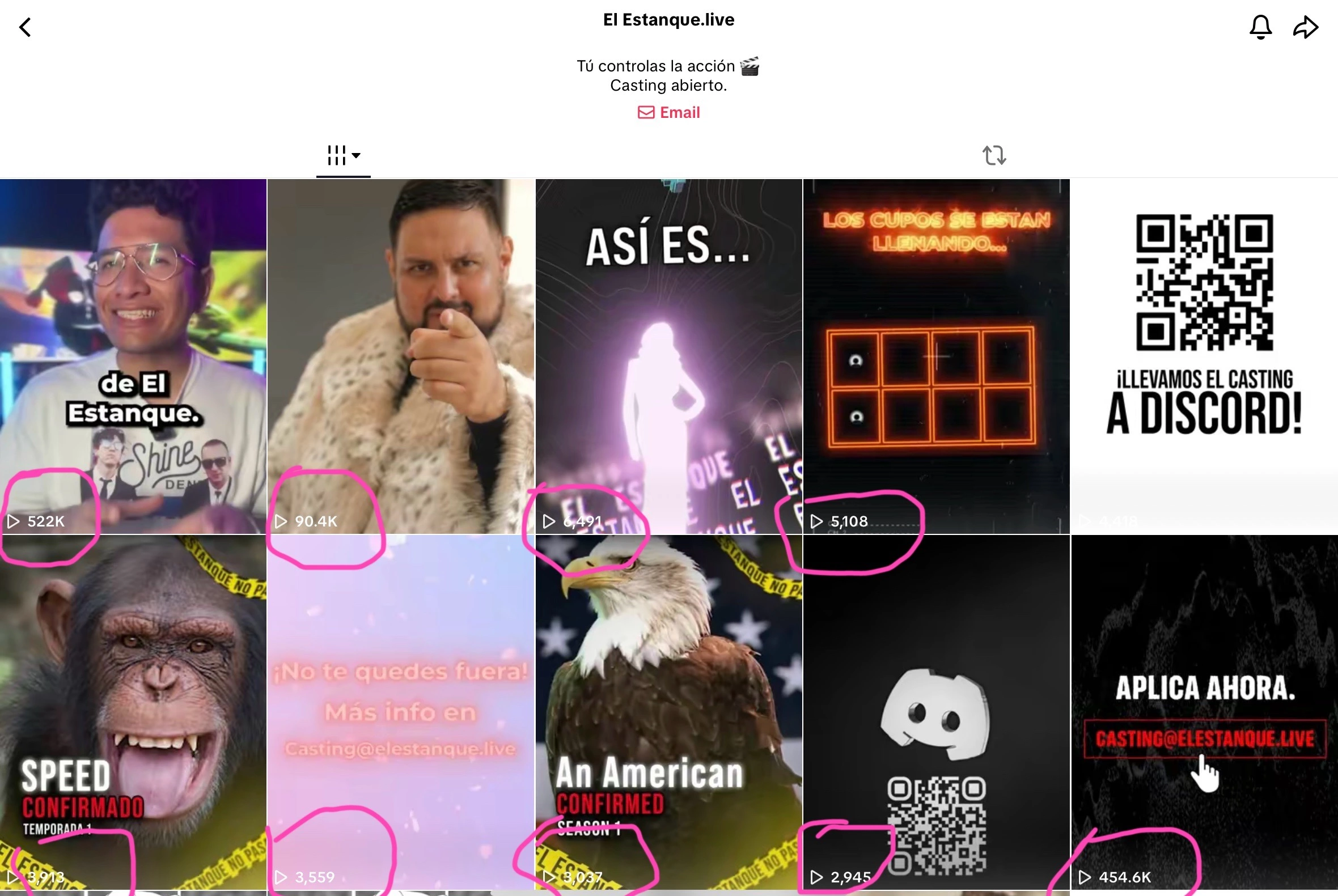Open notifications via the bell icon
The width and height of the screenshot is (1338, 896).
(1261, 27)
